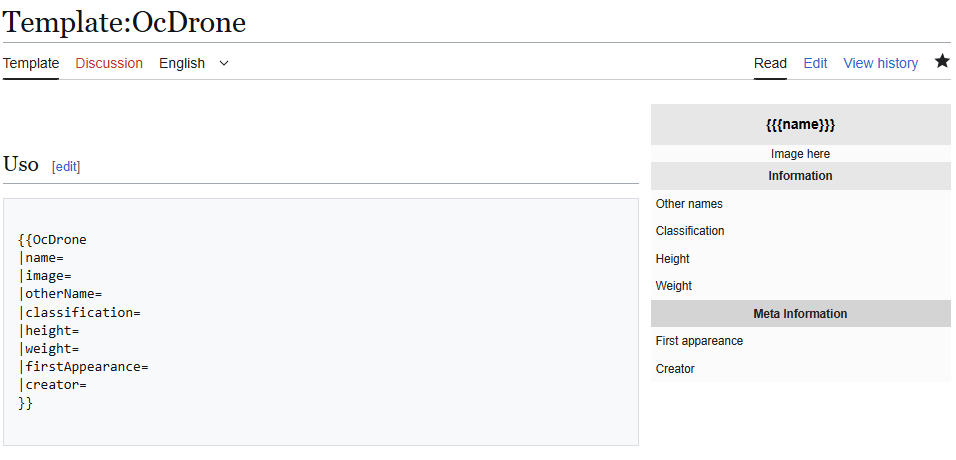
Task: Select the Read view tab
Action: click(x=770, y=63)
